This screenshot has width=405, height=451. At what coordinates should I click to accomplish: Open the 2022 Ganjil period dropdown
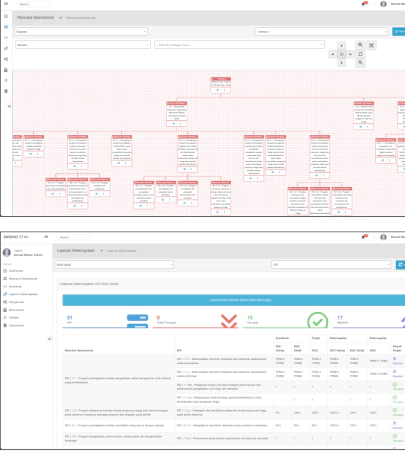(x=114, y=265)
